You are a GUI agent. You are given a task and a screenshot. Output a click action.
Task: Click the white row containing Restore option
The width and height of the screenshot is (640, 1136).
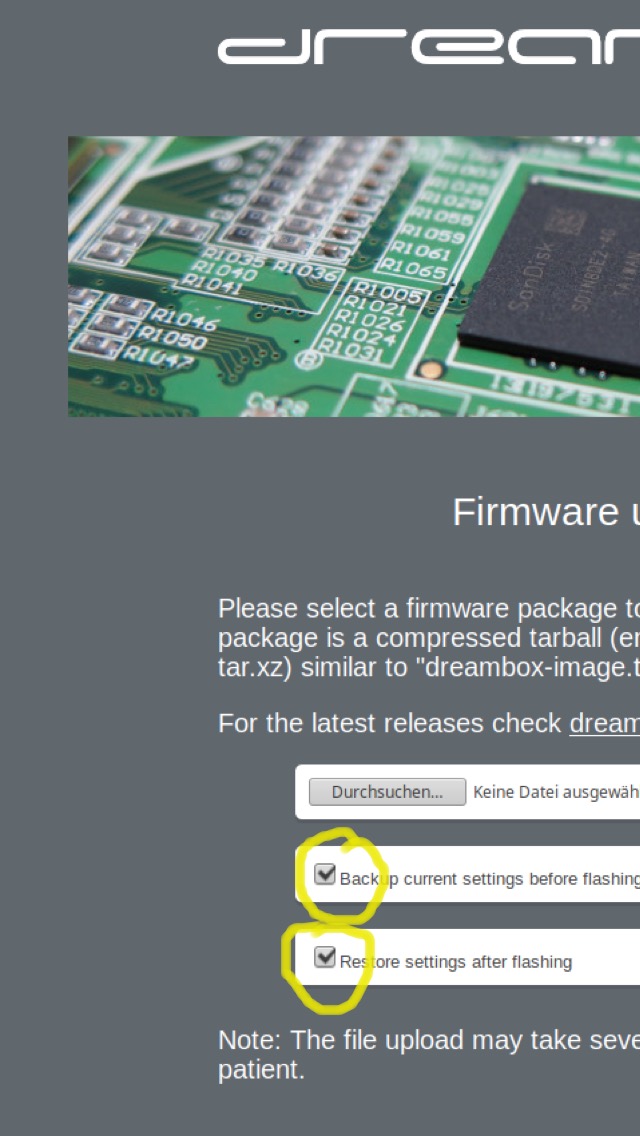click(467, 957)
